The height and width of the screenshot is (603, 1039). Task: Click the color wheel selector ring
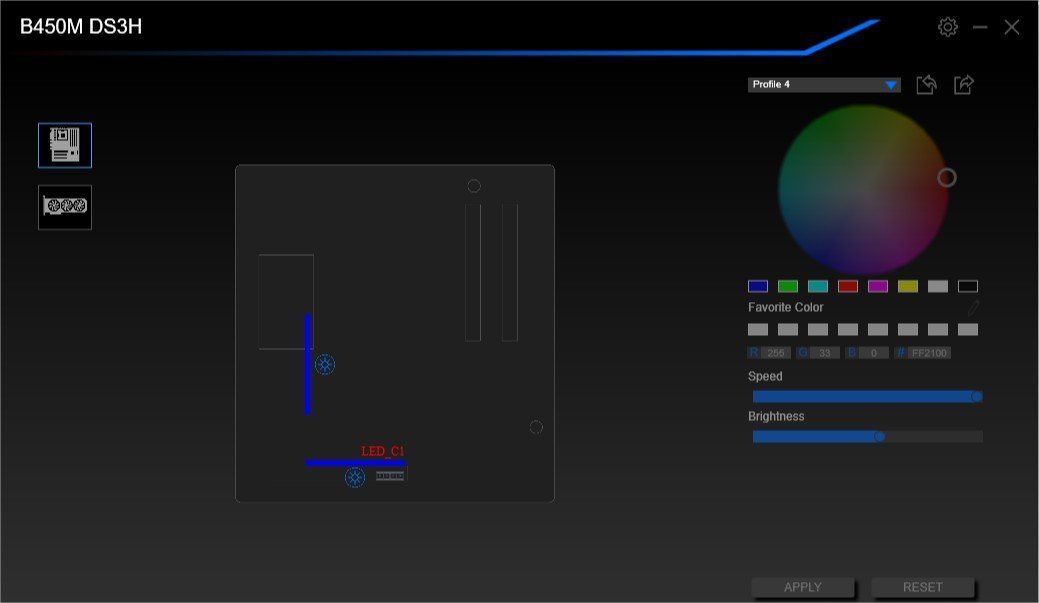pyautogui.click(x=947, y=178)
